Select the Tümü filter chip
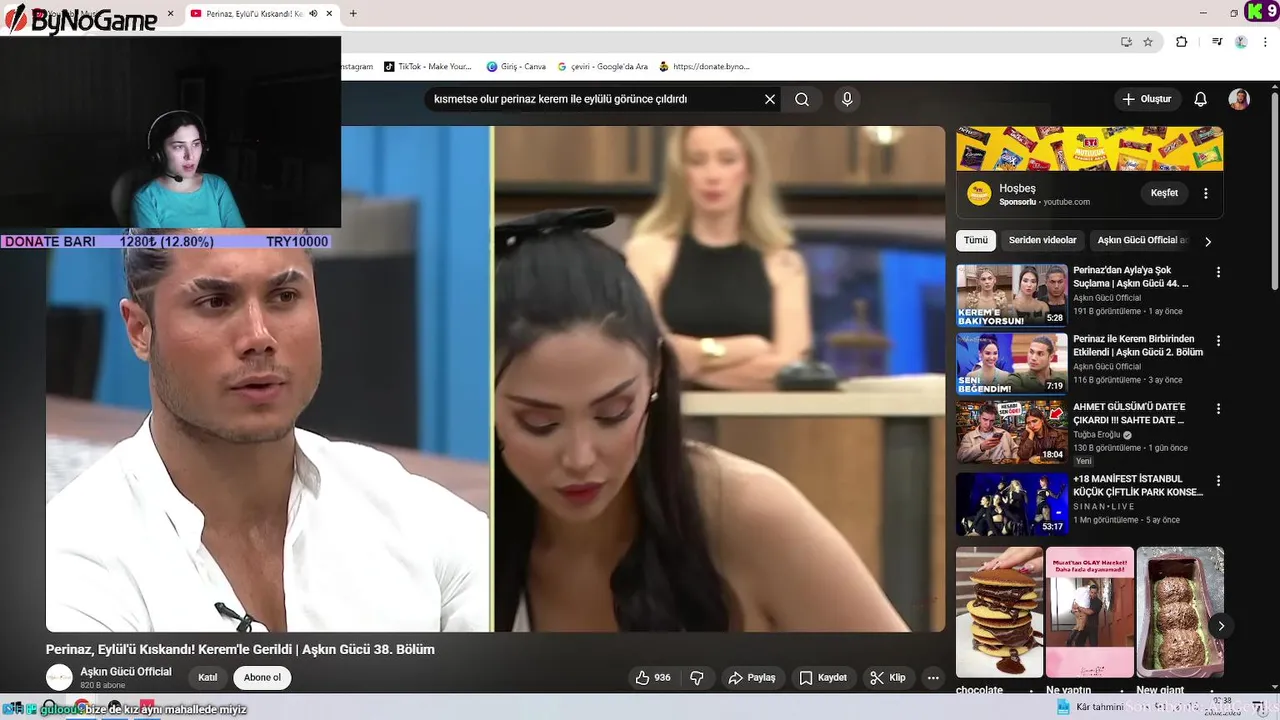Viewport: 1280px width, 720px height. (976, 240)
